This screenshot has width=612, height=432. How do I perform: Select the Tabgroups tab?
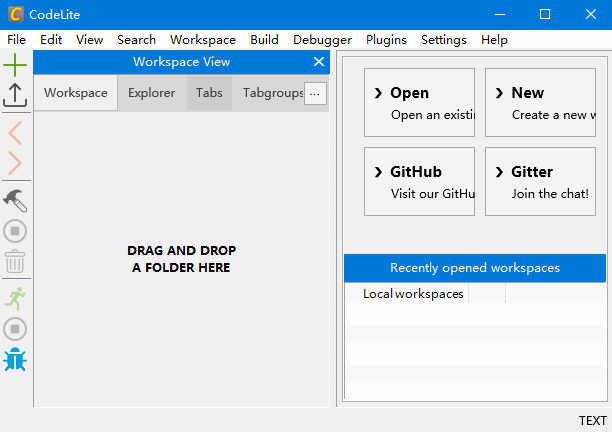click(273, 93)
